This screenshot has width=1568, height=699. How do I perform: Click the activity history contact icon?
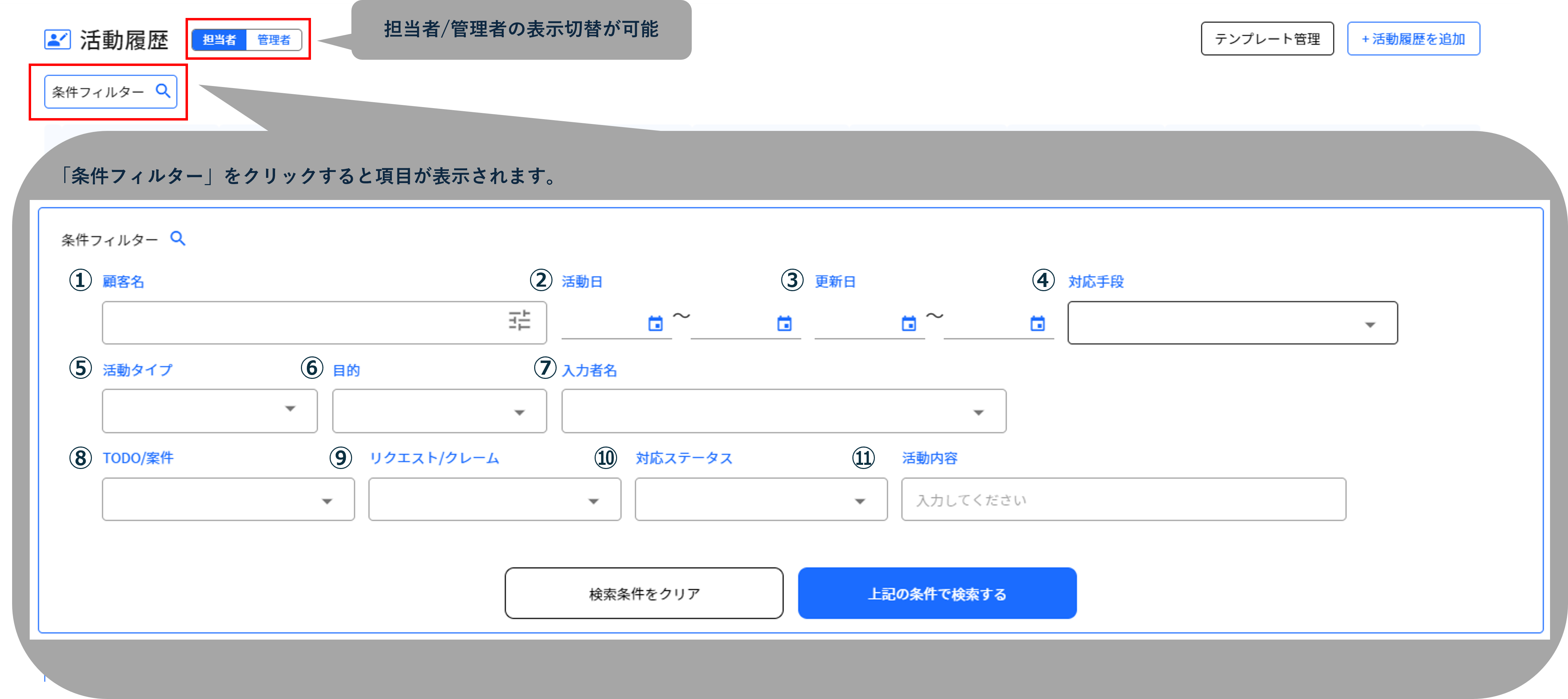click(57, 39)
